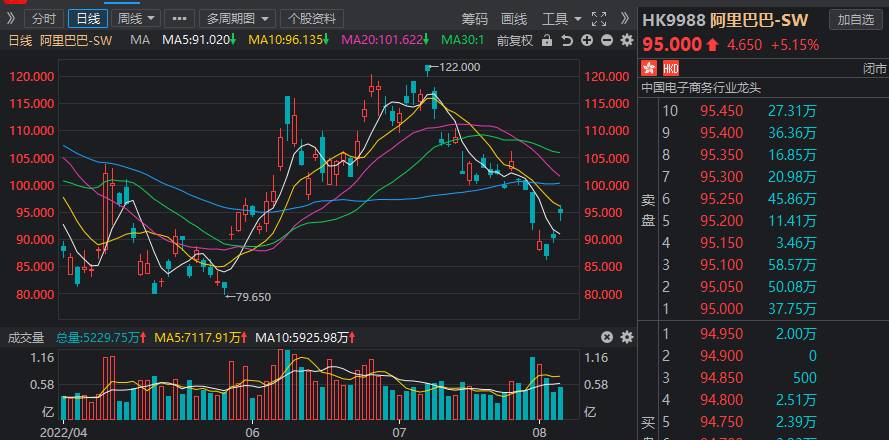Screen dimensions: 889x440
Task: Select ask level 10 price 95.450
Action: (721, 111)
